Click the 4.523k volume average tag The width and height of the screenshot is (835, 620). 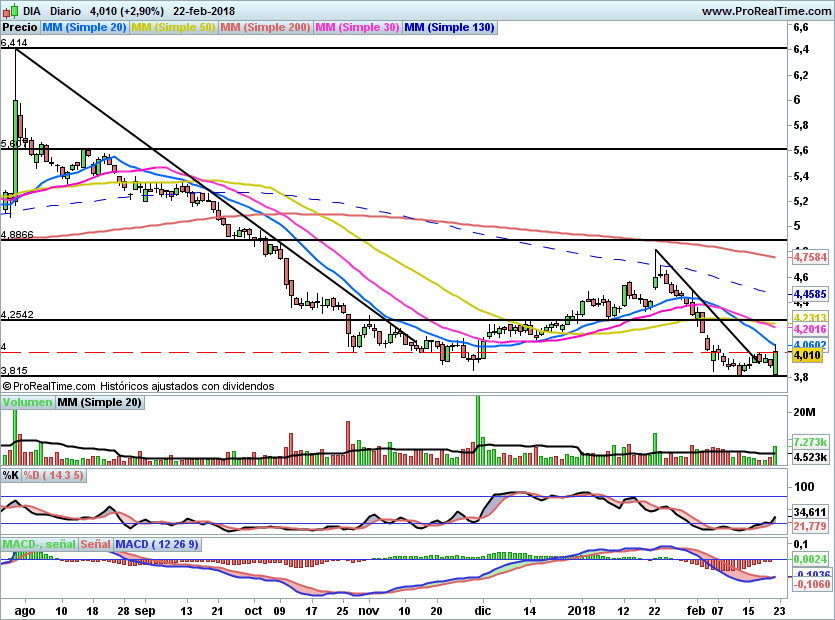tap(811, 457)
